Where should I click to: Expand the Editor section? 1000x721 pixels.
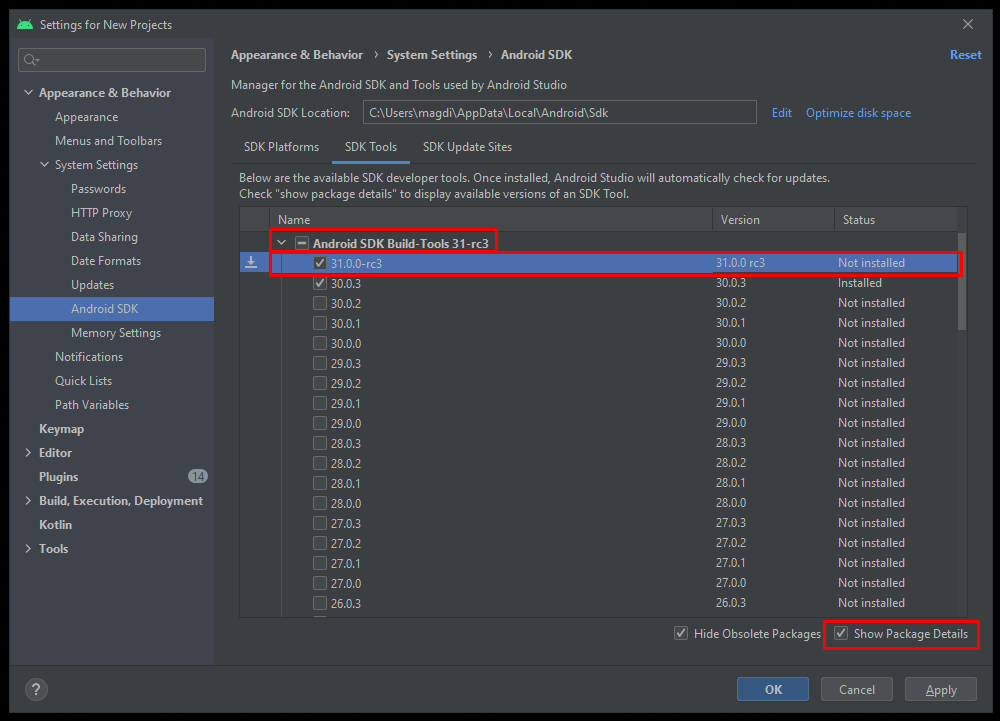coord(28,453)
